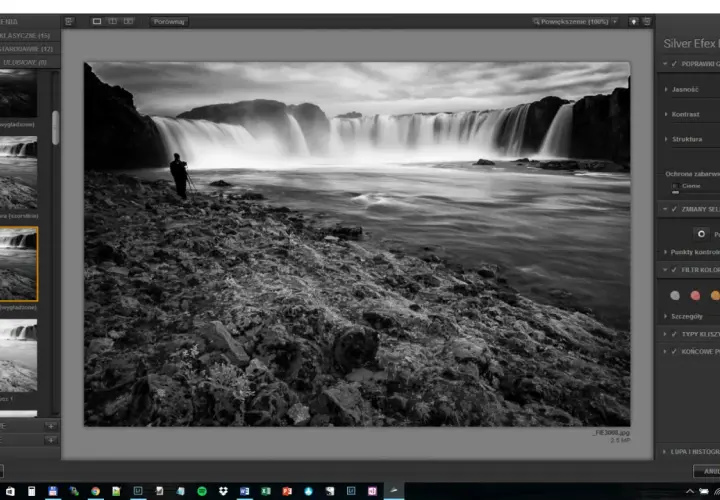Viewport: 720px width, 500px height.
Task: Click the waterfall photo in main preview
Action: click(x=357, y=244)
